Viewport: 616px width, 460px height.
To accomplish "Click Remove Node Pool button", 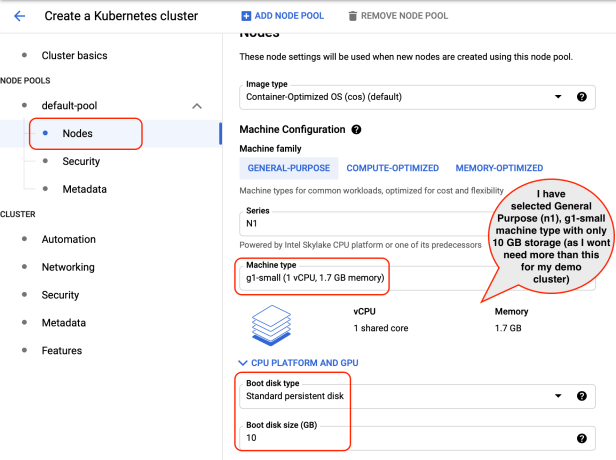I will 400,16.
